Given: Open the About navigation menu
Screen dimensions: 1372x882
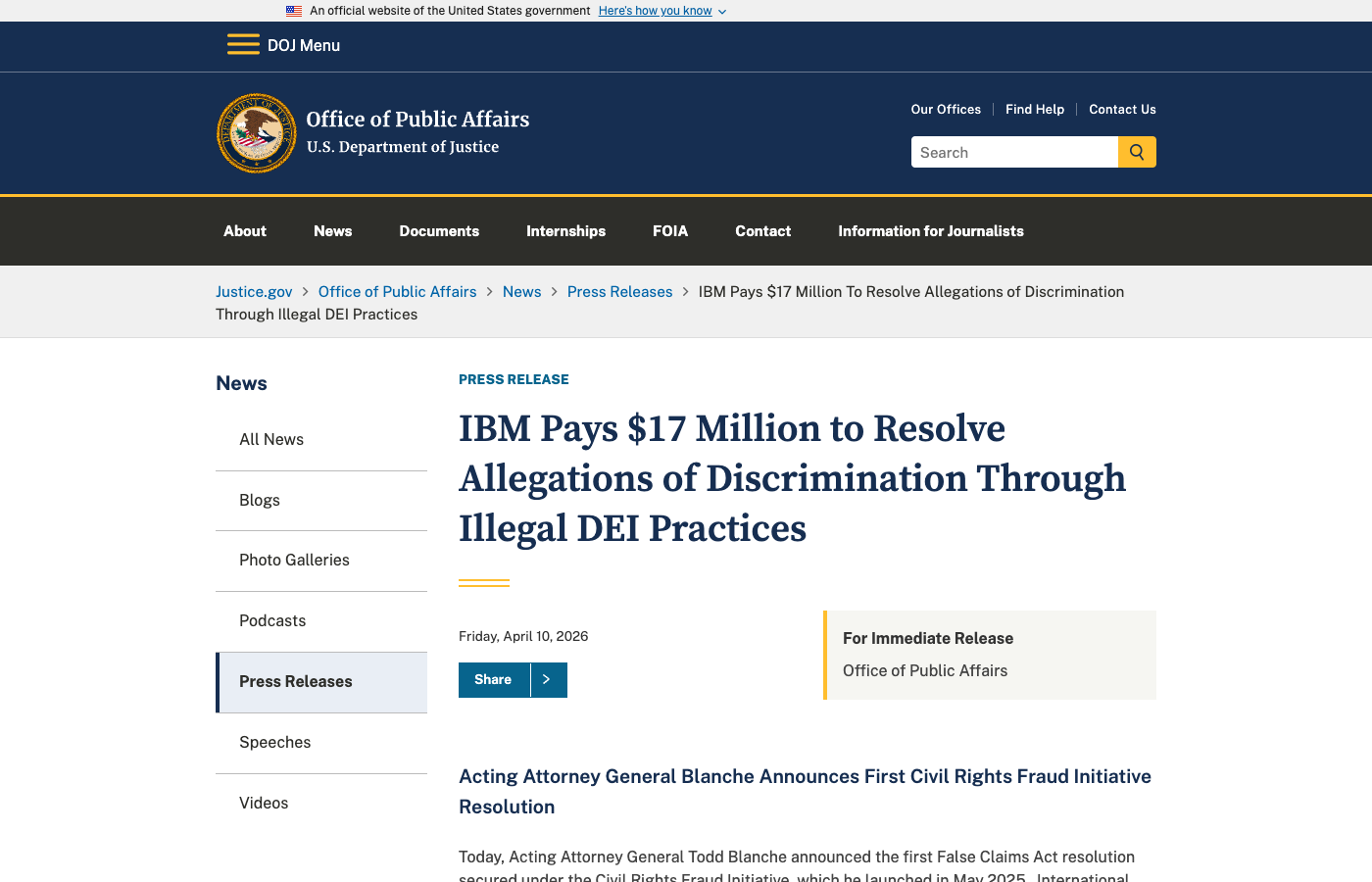Looking at the screenshot, I should 245,231.
